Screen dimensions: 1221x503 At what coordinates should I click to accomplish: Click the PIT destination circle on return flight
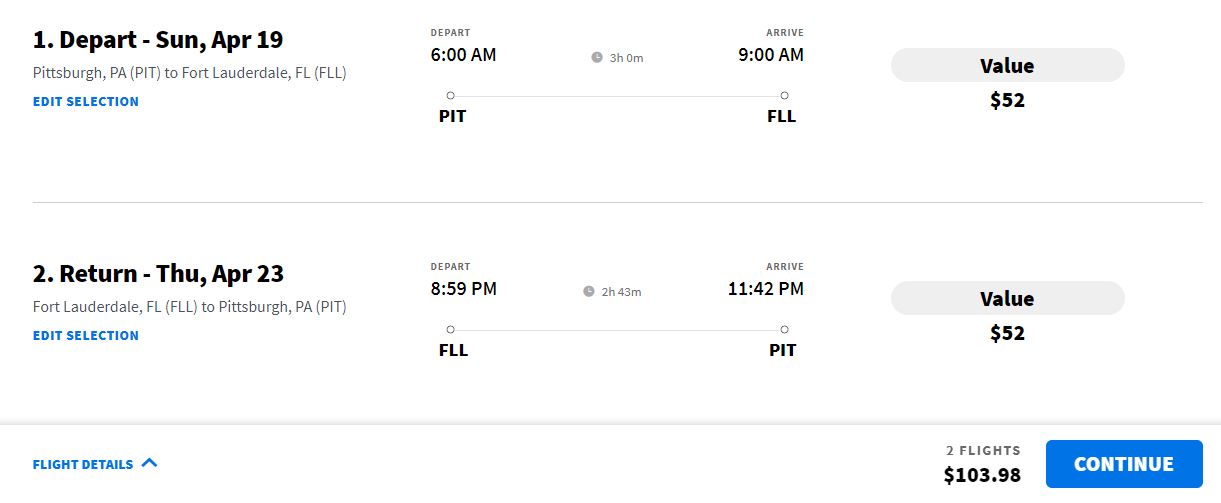[784, 329]
